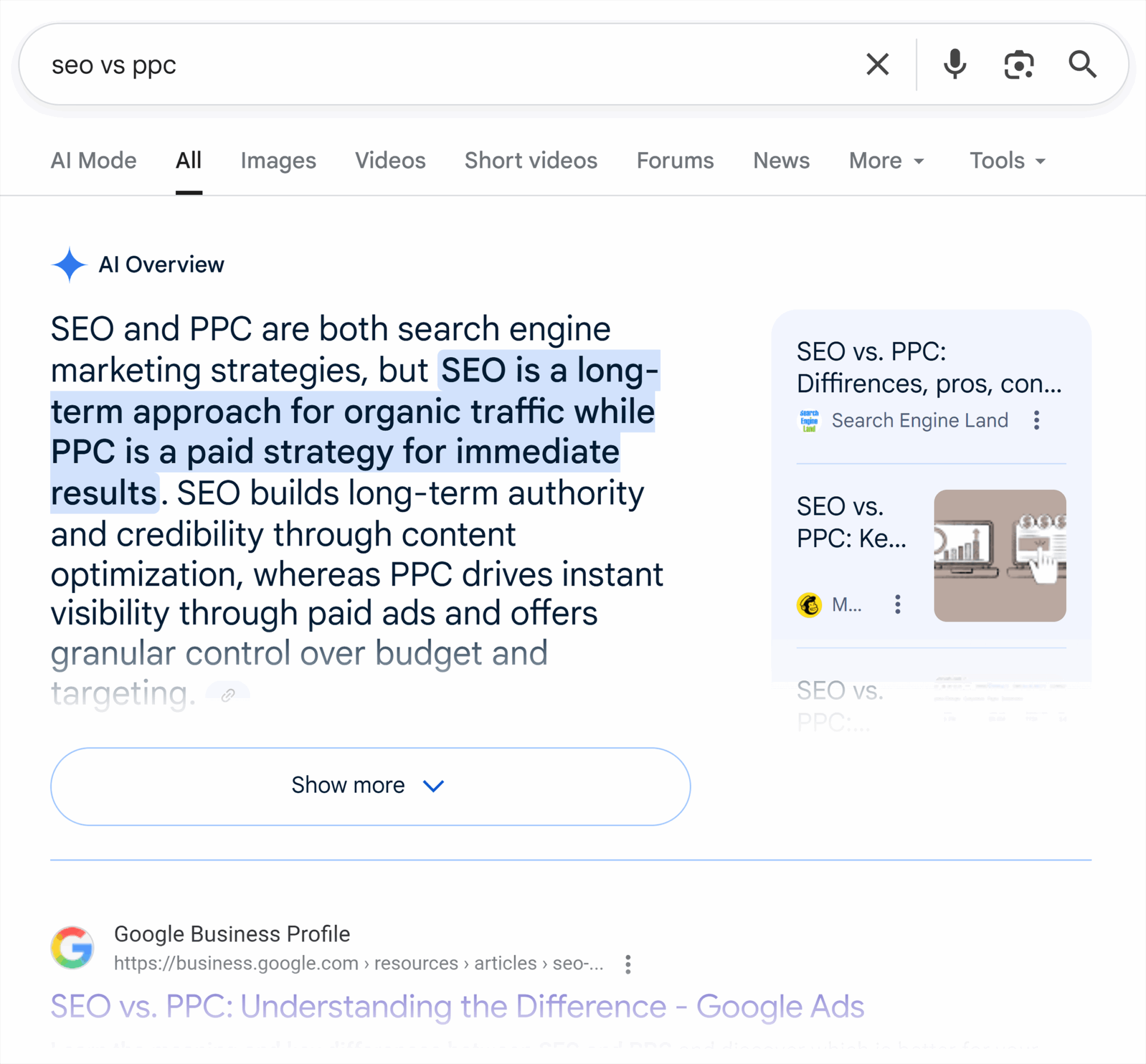Expand AI Overview with Show more
The height and width of the screenshot is (1064, 1146).
pos(370,786)
